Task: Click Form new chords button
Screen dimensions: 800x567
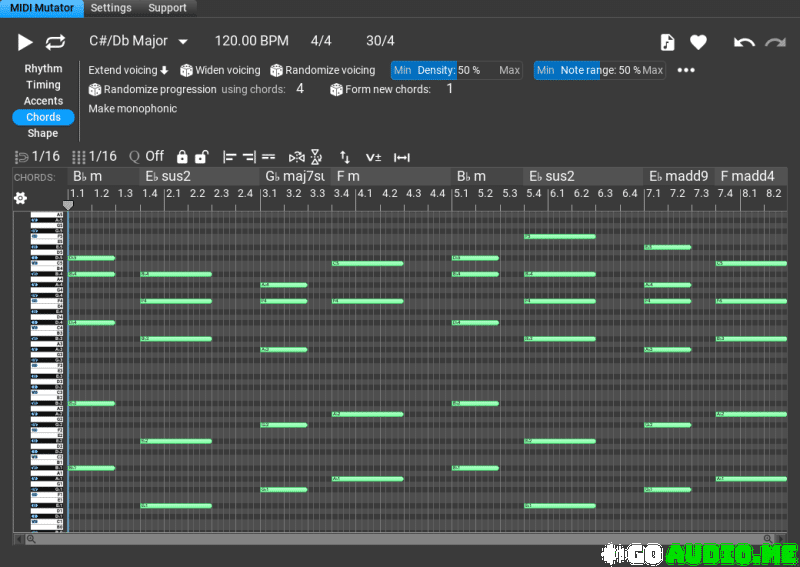Action: (381, 89)
